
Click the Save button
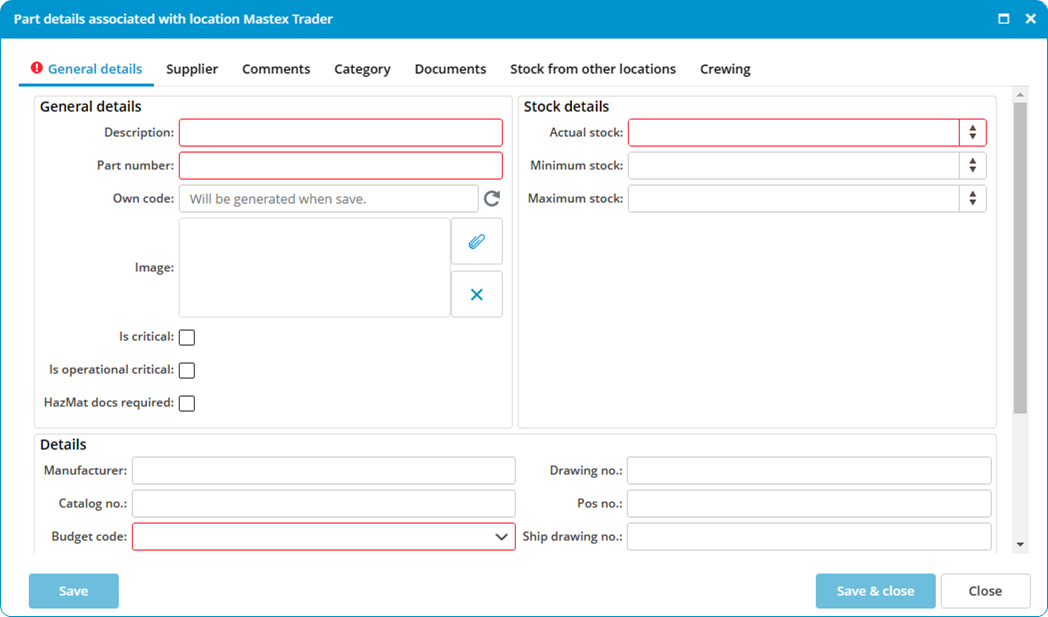click(74, 591)
